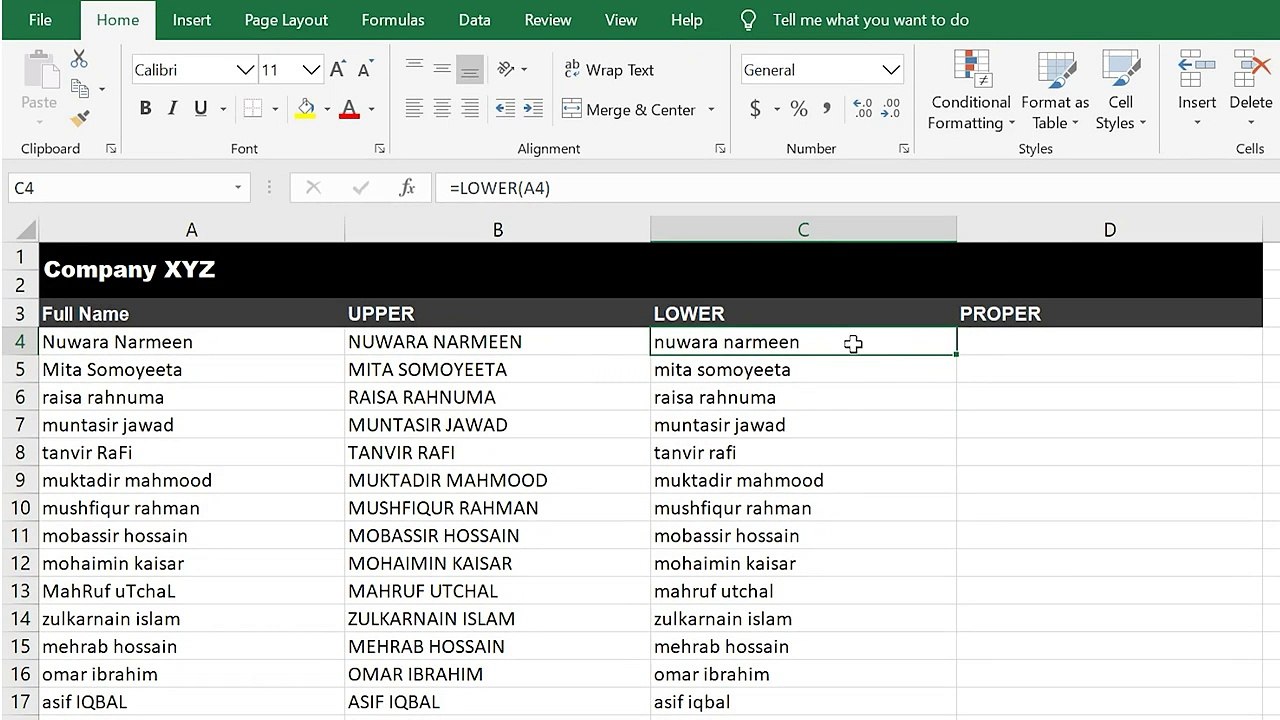The height and width of the screenshot is (720, 1280).
Task: Apply Accounting dollar number format
Action: pyautogui.click(x=755, y=109)
